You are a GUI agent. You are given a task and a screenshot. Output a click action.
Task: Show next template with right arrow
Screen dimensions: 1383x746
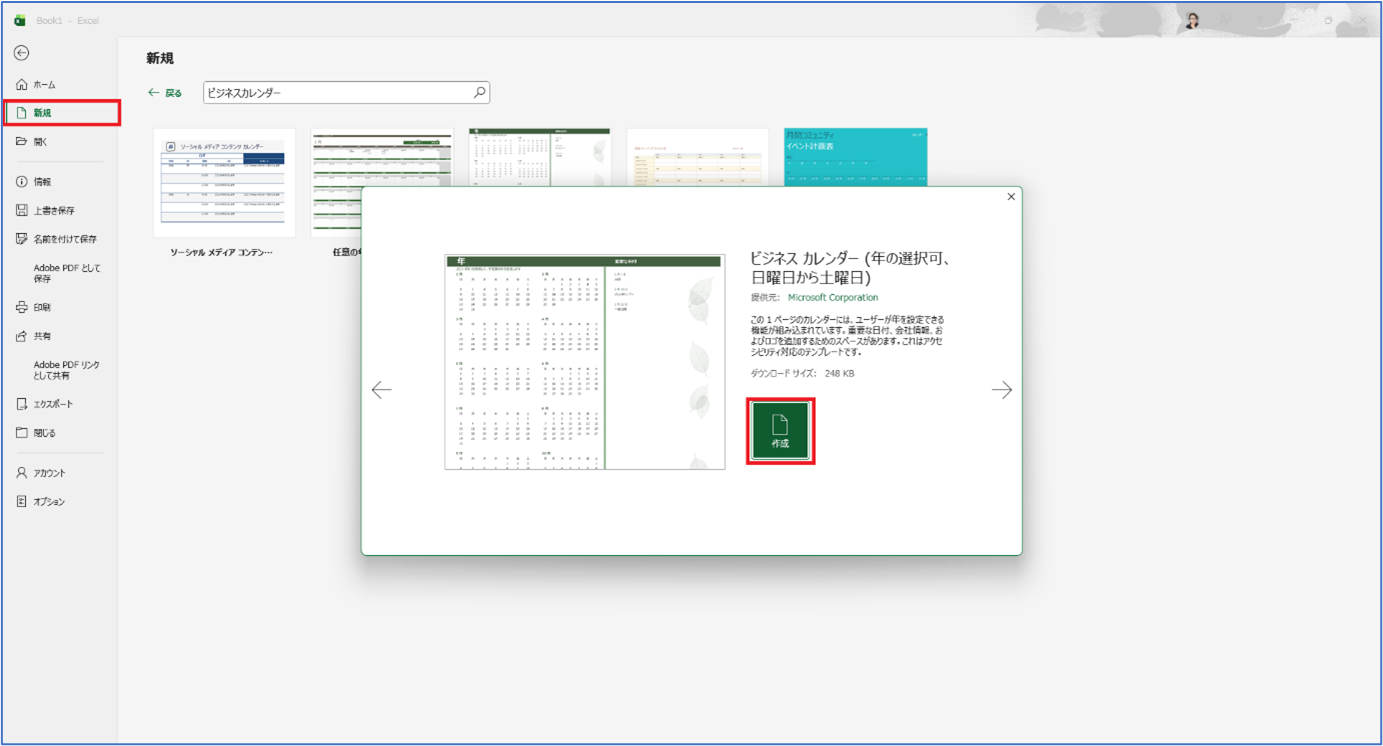coord(1001,390)
